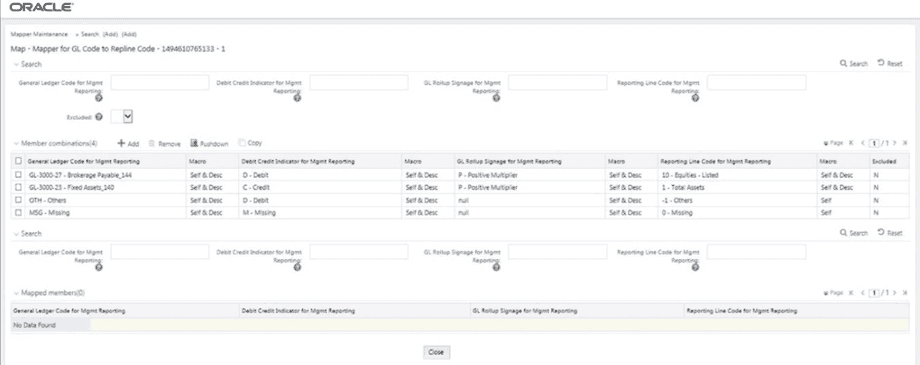920x365 pixels.
Task: Check the MSG - Missing row
Action: [x=19, y=212]
